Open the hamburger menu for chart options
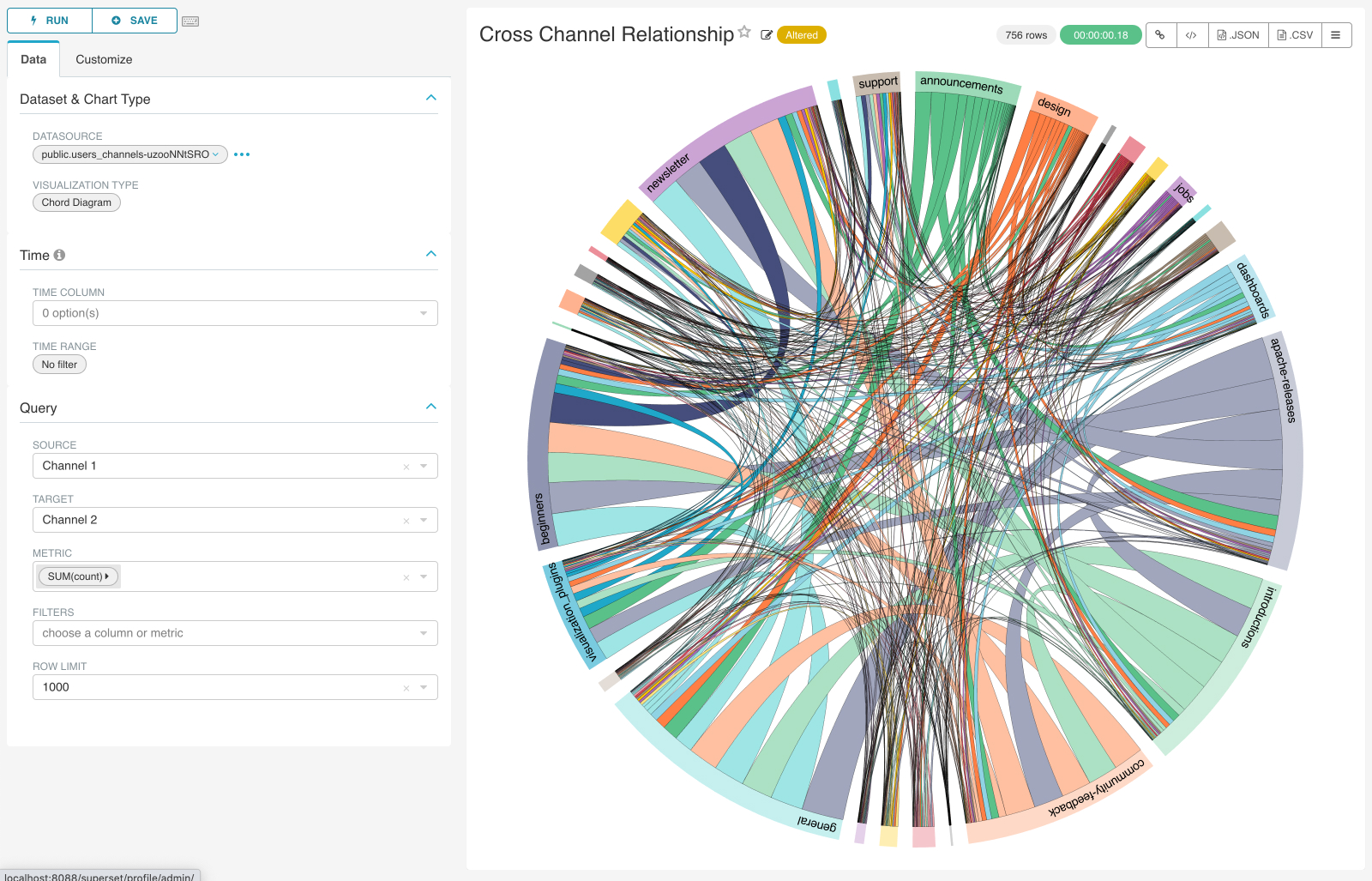The height and width of the screenshot is (881, 1372). click(x=1335, y=35)
